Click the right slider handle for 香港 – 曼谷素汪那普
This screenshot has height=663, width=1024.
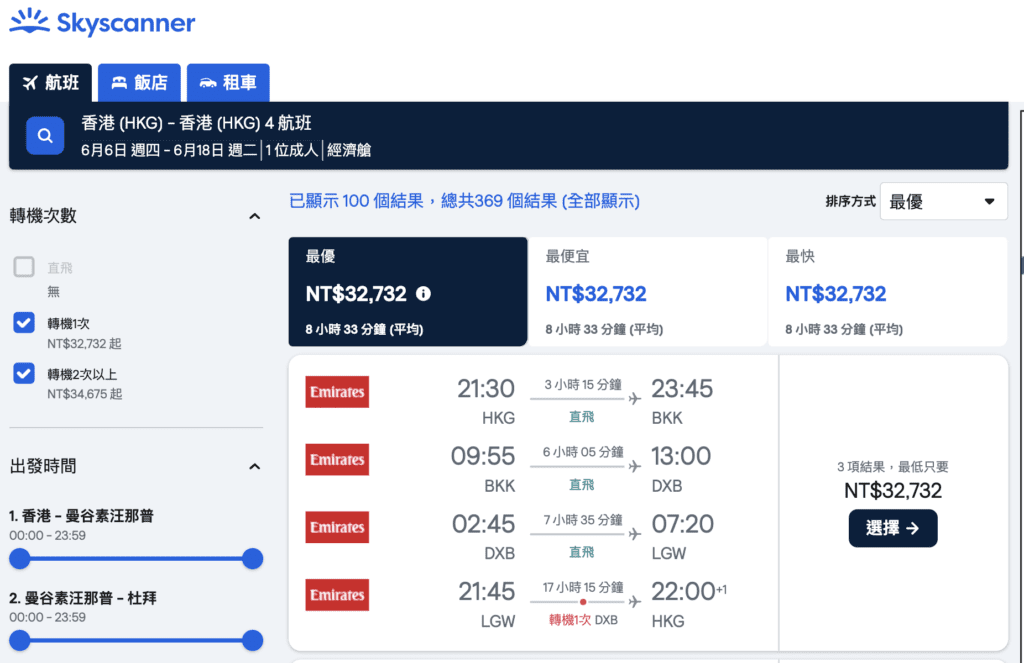pos(253,558)
